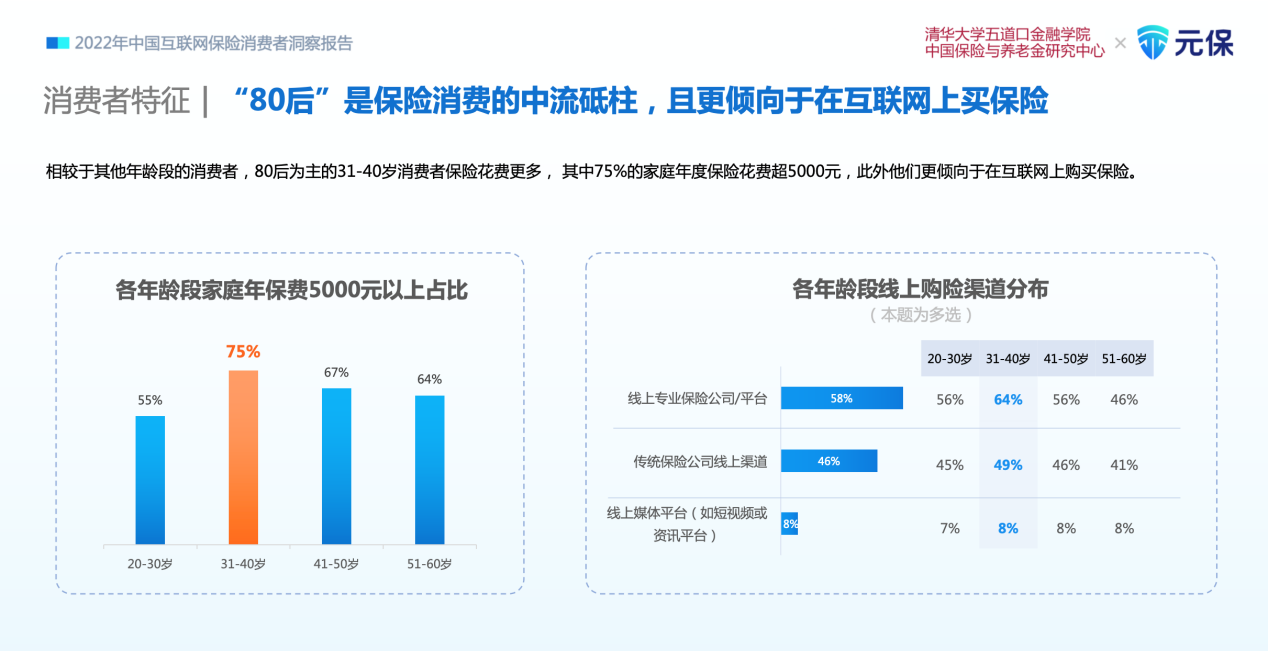This screenshot has height=651, width=1268.
Task: Click the 传统保险公司线上渠道 row label
Action: click(x=700, y=462)
